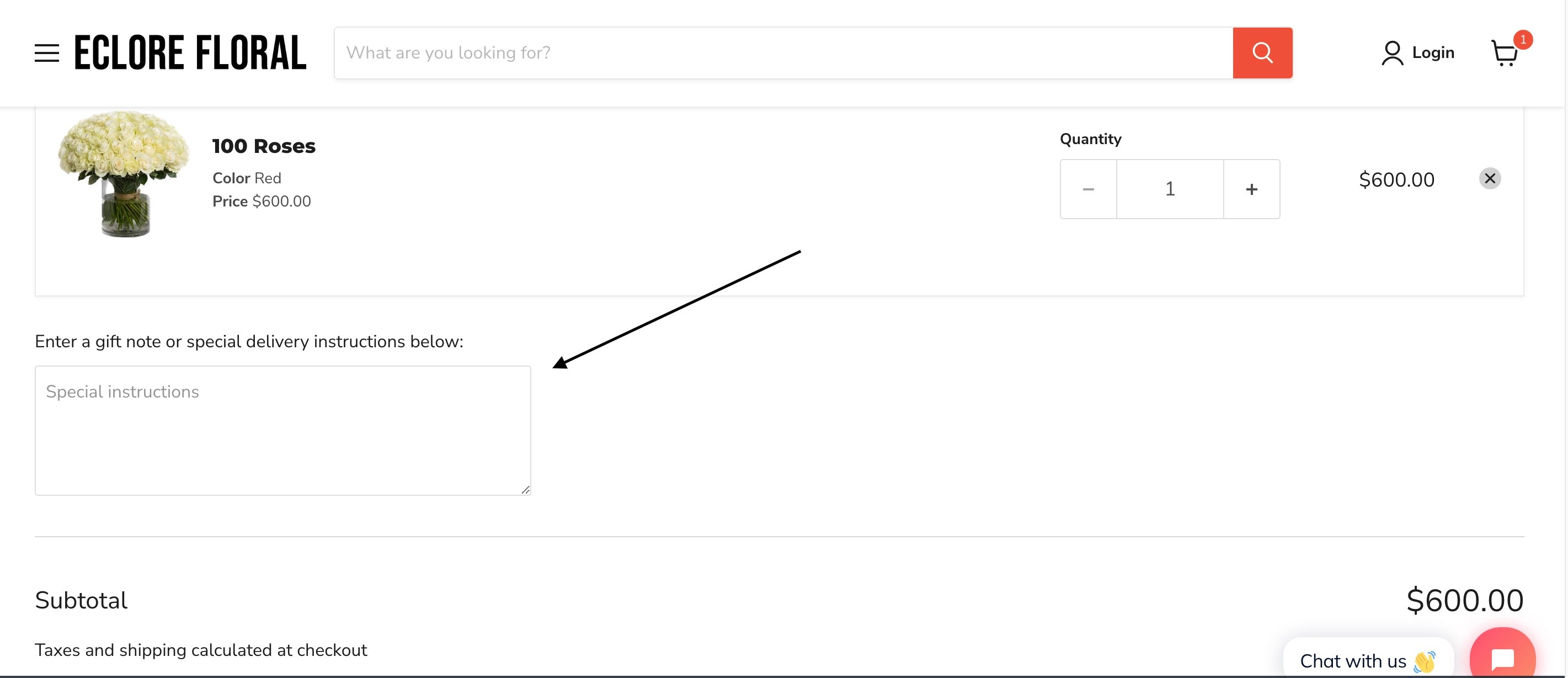Open the Login link
The image size is (1568, 678).
tap(1433, 53)
